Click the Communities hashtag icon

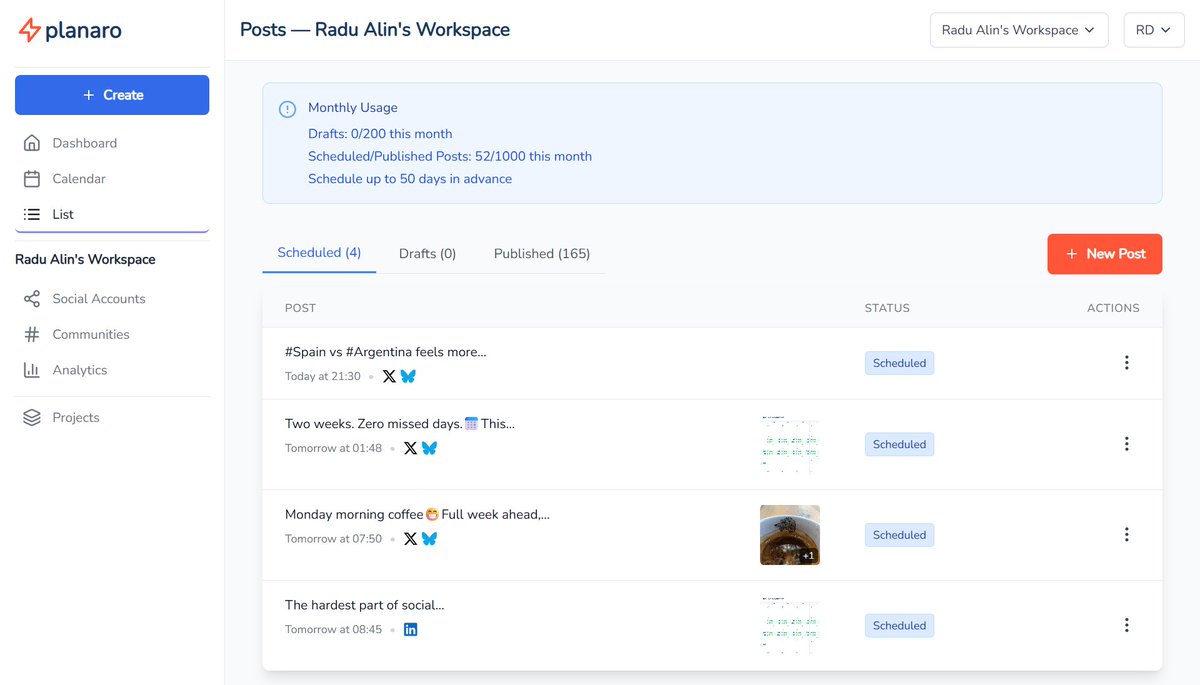coord(32,334)
